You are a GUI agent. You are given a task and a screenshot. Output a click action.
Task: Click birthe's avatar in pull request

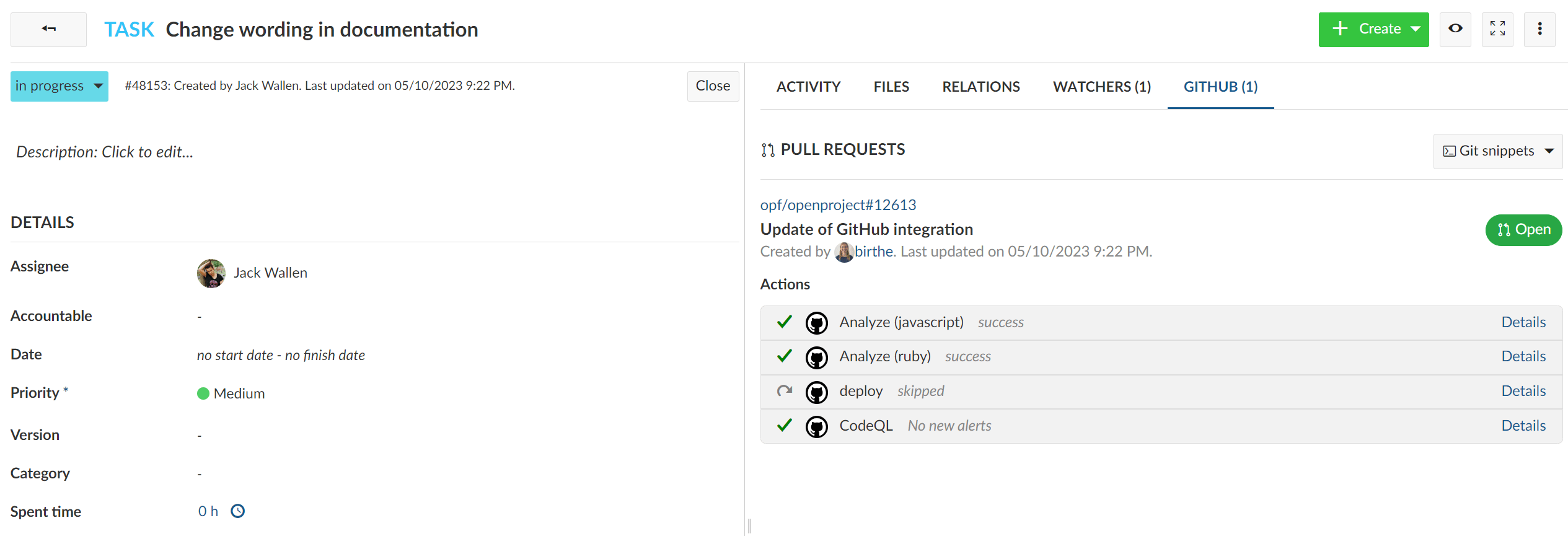(x=843, y=252)
